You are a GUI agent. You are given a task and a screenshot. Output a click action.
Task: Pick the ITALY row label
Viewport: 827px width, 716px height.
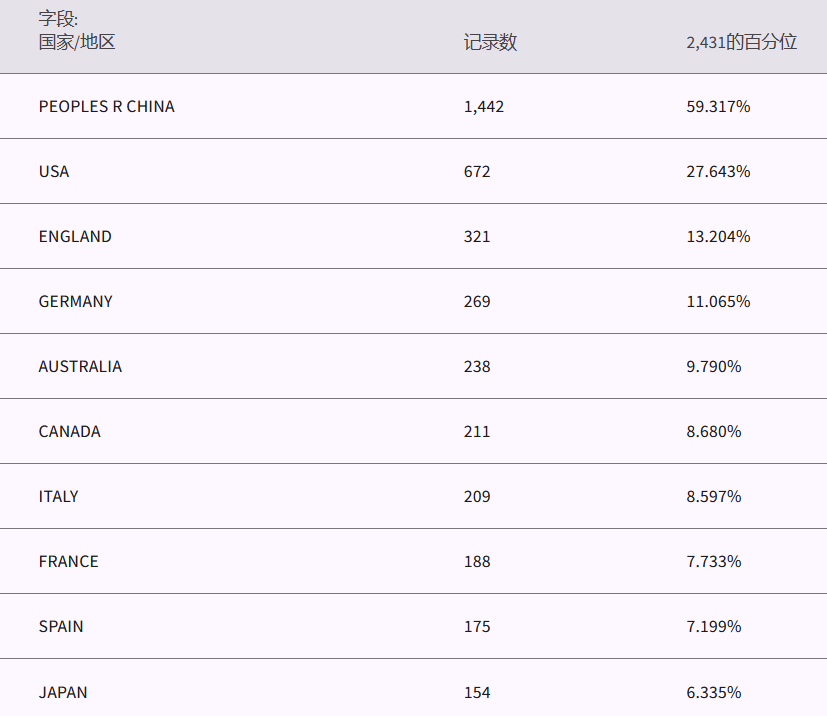pyautogui.click(x=58, y=496)
